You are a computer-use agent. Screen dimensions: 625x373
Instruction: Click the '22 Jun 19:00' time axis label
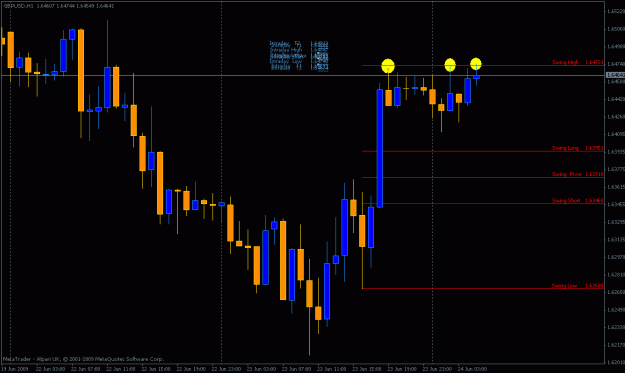[x=191, y=369]
